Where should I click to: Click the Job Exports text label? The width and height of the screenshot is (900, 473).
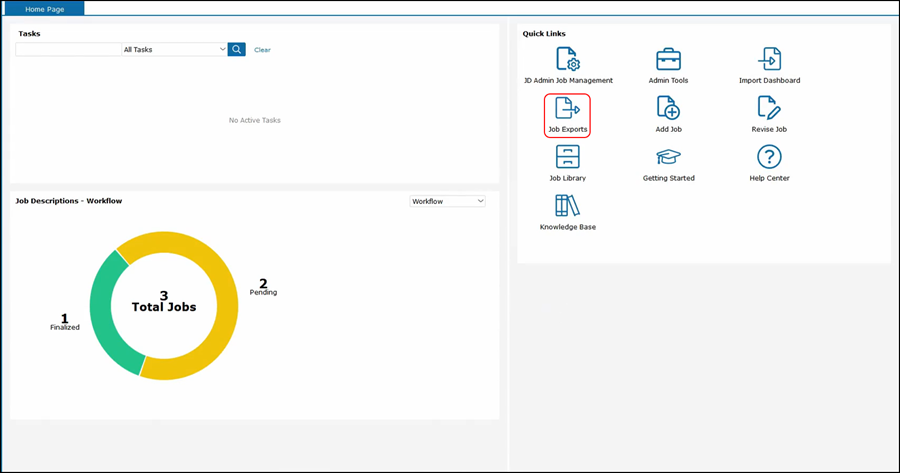pyautogui.click(x=567, y=129)
